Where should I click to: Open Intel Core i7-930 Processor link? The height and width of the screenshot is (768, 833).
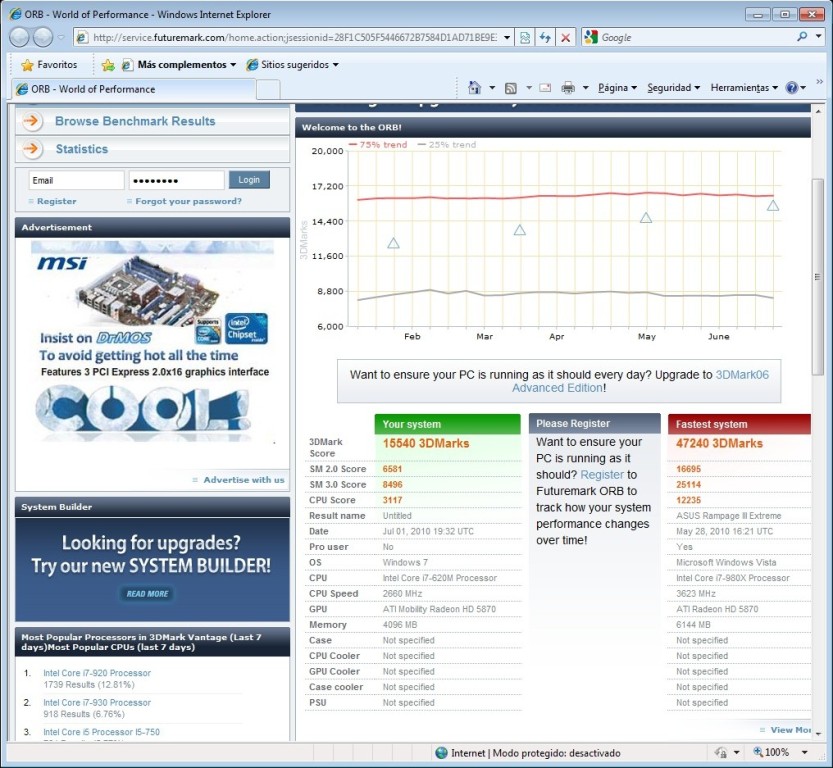[97, 703]
